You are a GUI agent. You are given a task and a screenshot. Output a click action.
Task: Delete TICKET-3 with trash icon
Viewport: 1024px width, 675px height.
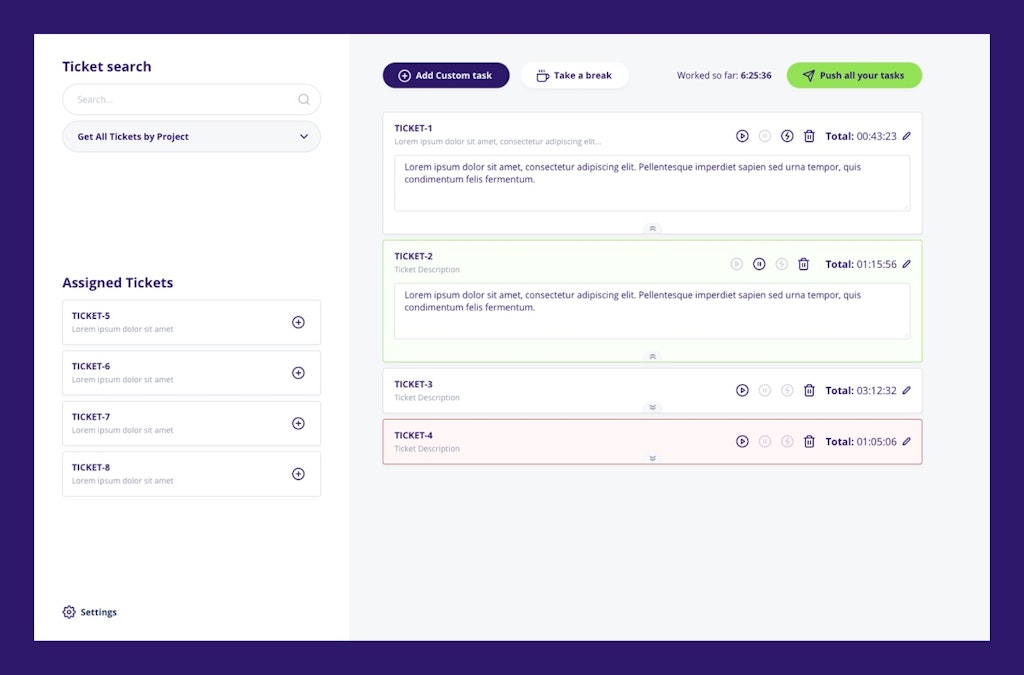tap(809, 390)
